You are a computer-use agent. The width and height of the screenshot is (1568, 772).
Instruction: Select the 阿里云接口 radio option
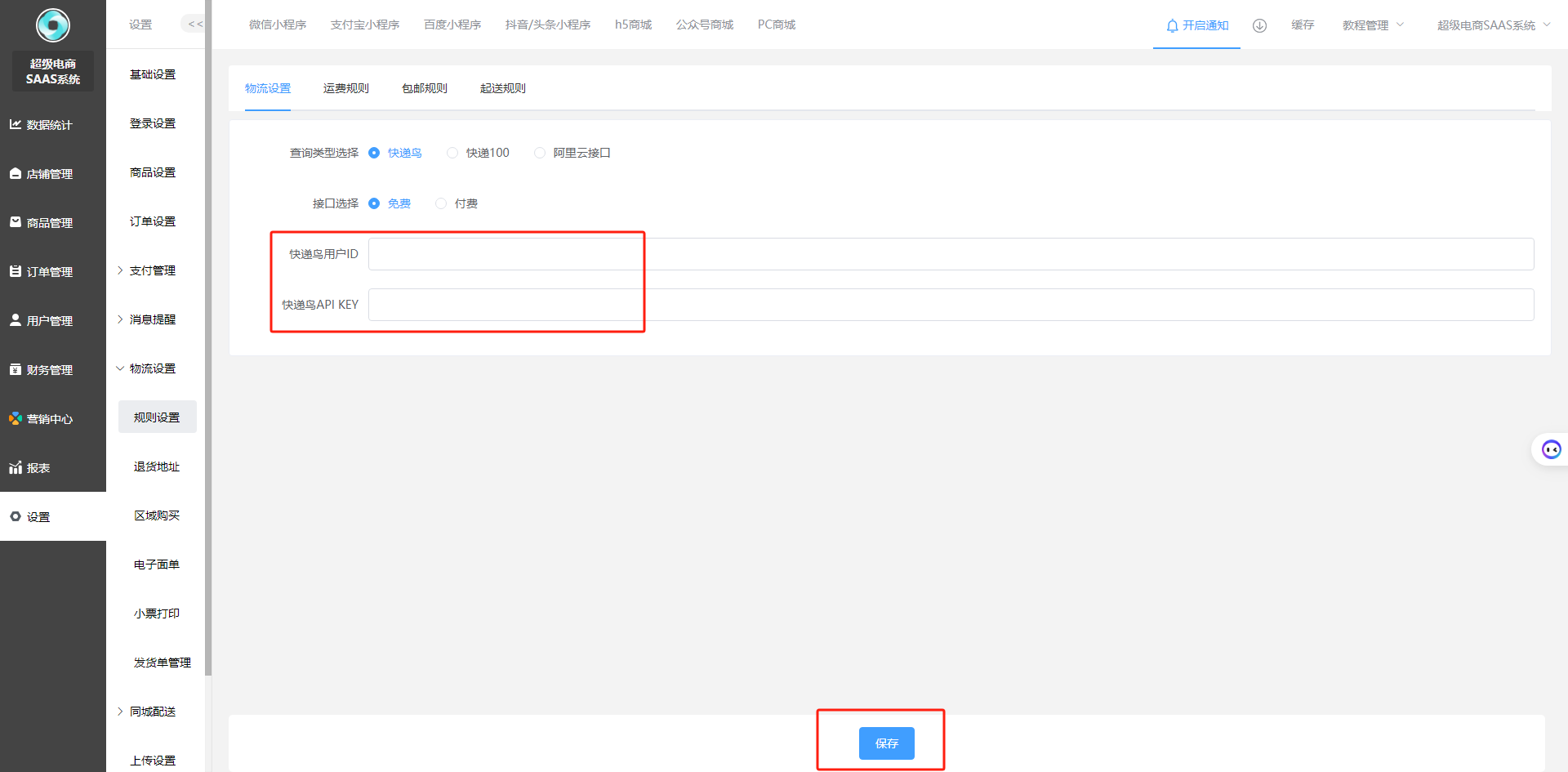[540, 153]
